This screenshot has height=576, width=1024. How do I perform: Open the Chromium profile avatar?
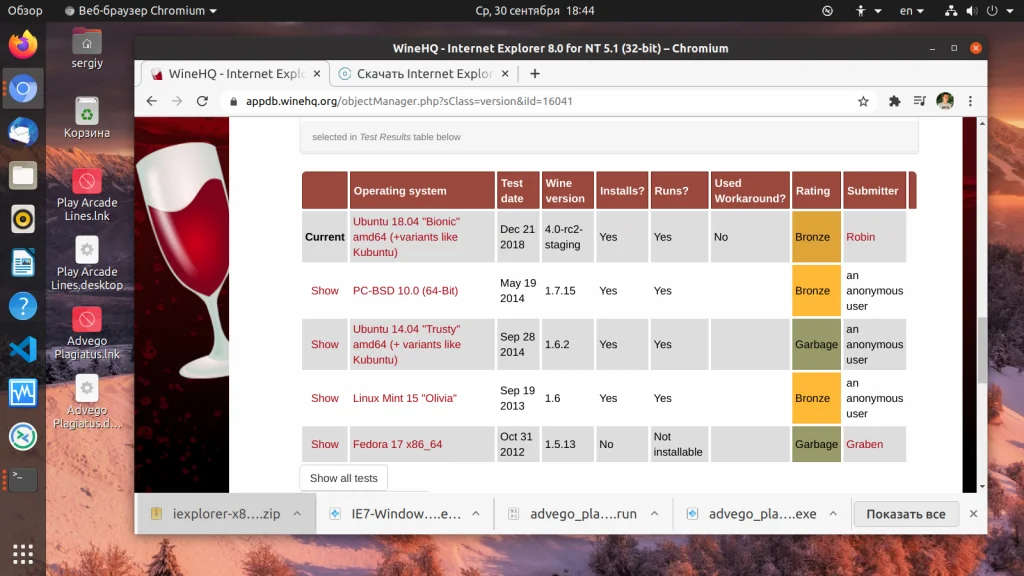(x=945, y=101)
